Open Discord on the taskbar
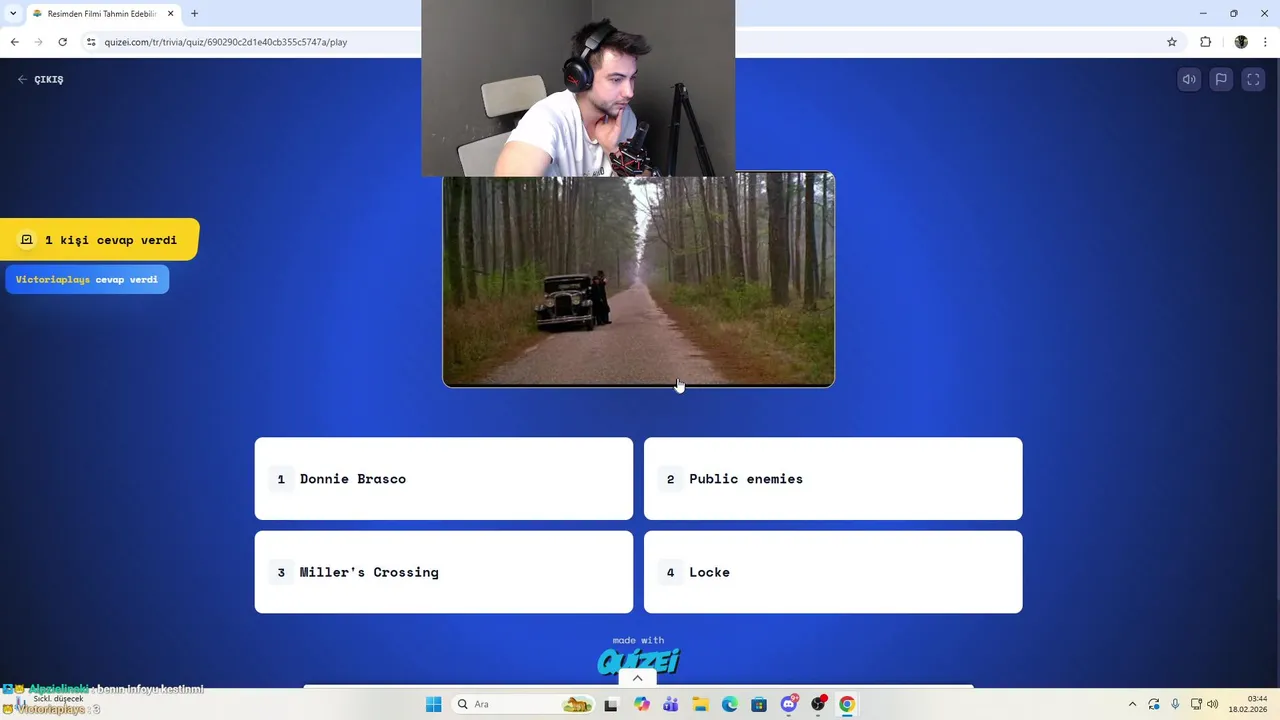 pyautogui.click(x=789, y=704)
